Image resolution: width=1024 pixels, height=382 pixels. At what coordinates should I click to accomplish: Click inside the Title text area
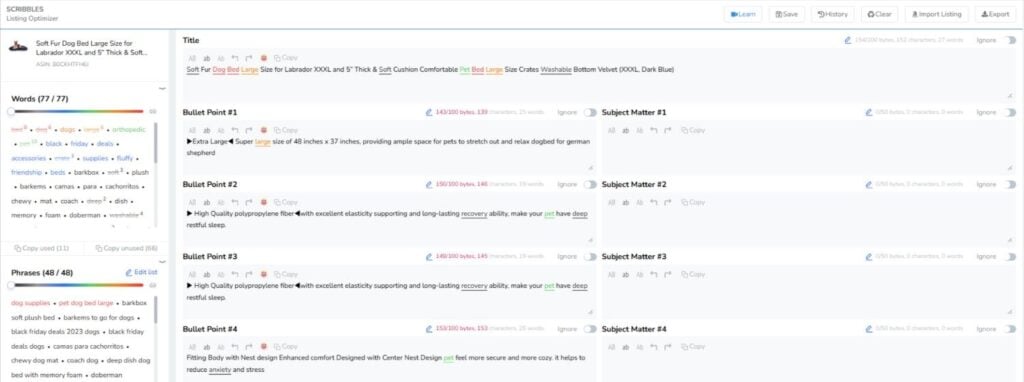pos(600,82)
